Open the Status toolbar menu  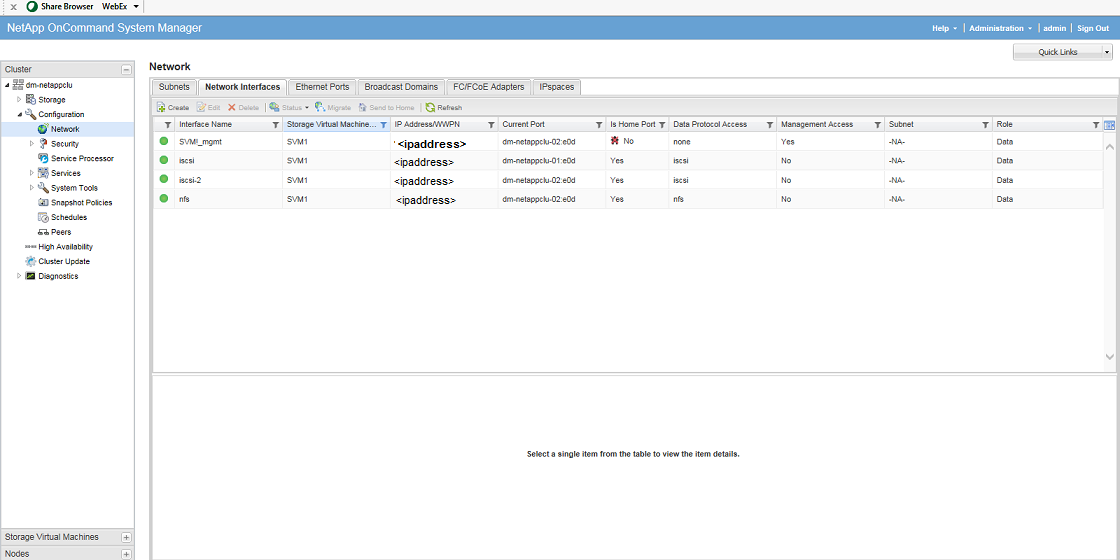click(289, 107)
